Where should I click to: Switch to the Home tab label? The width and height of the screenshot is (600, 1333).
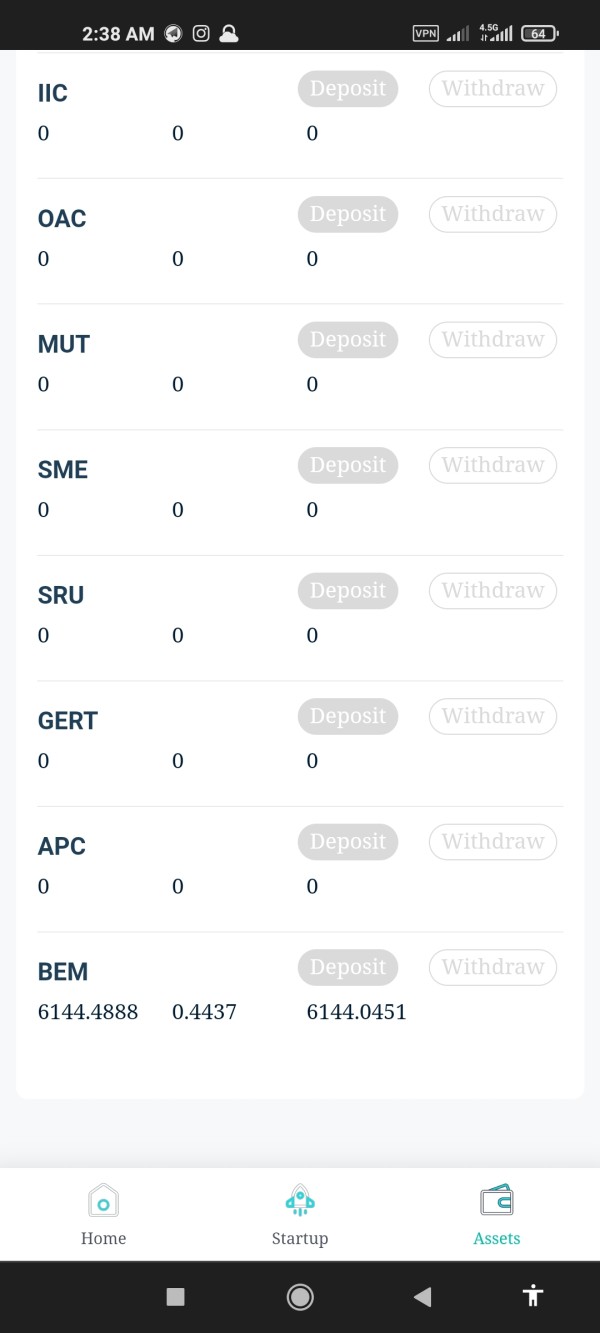click(x=103, y=1238)
